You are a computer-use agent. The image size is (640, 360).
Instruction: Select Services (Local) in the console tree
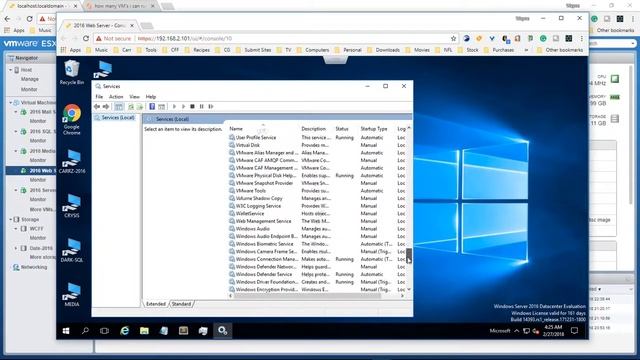click(x=115, y=118)
